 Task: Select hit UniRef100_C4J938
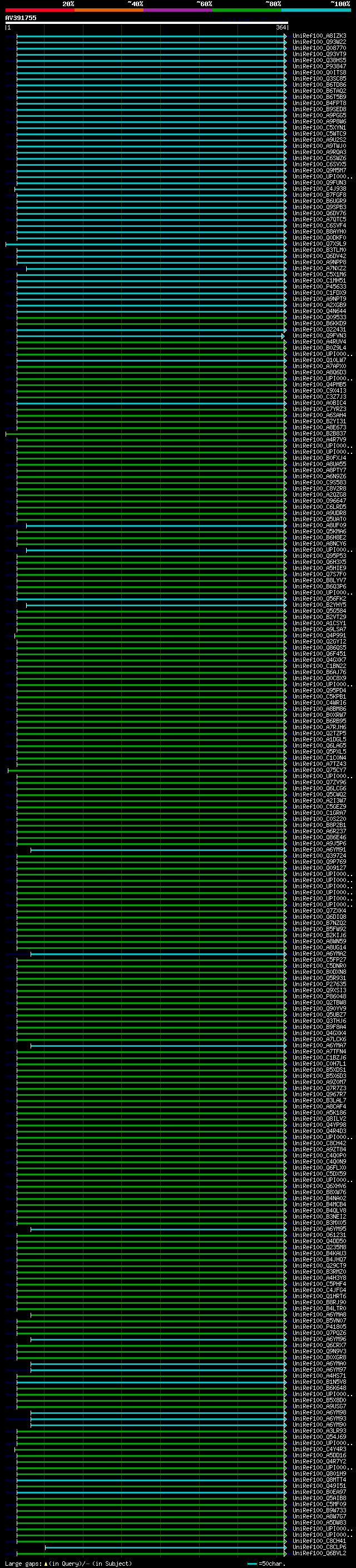coord(319,189)
